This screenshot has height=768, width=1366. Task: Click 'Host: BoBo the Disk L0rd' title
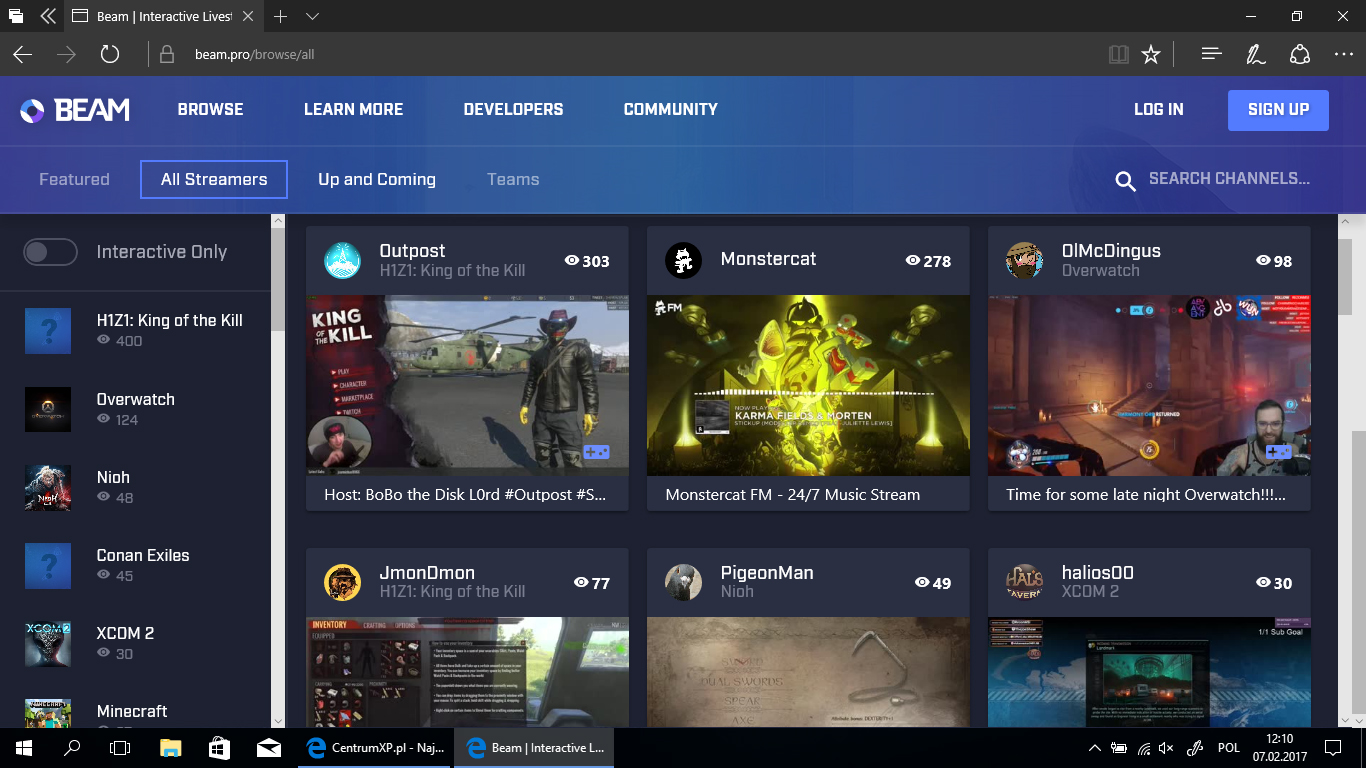pyautogui.click(x=465, y=494)
